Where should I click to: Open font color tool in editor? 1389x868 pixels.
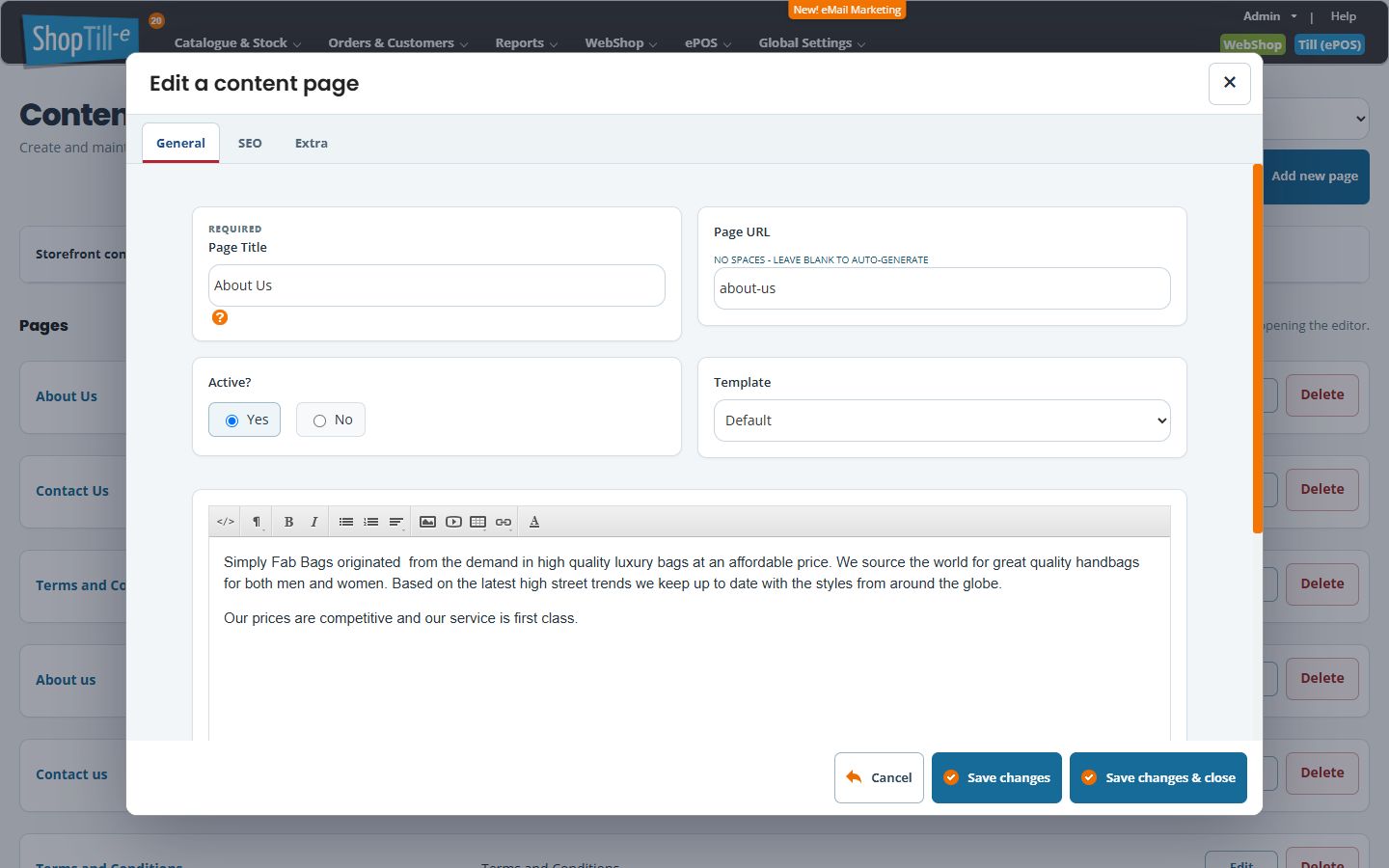[x=534, y=522]
